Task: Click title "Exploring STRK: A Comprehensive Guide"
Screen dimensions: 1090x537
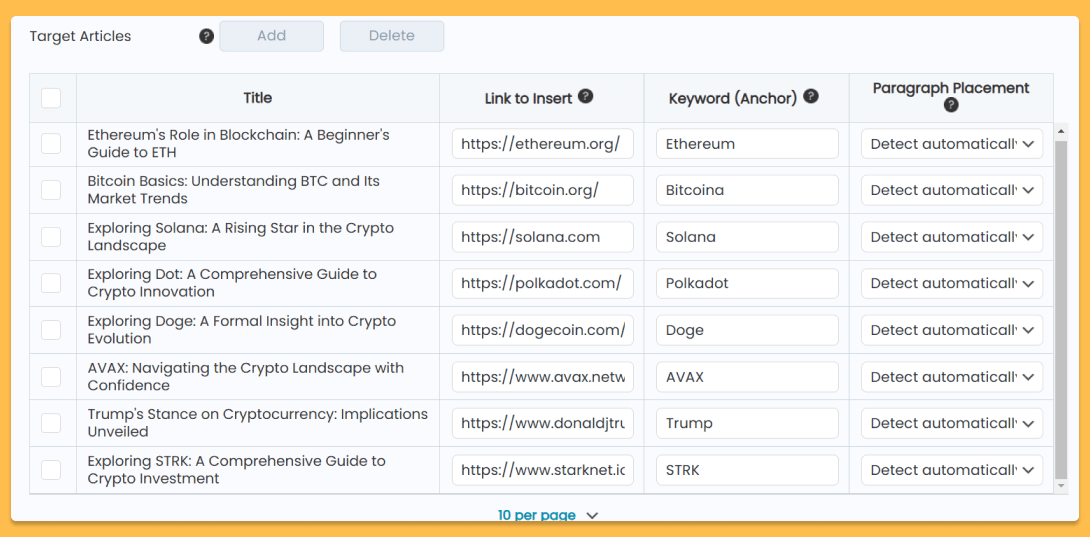Action: point(236,470)
